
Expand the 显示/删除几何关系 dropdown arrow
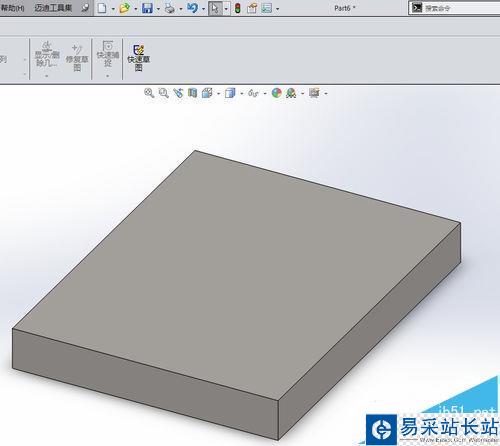coord(47,76)
